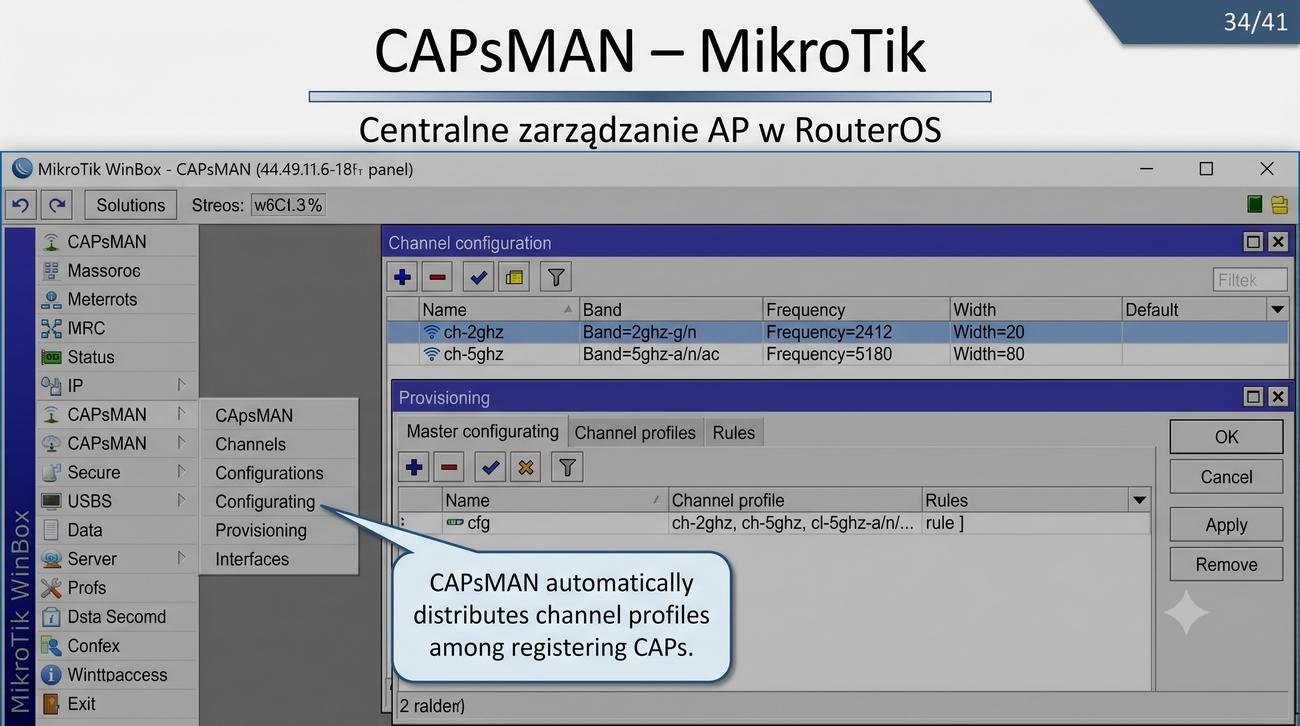Click Remove in Provisioning window

click(x=1226, y=565)
